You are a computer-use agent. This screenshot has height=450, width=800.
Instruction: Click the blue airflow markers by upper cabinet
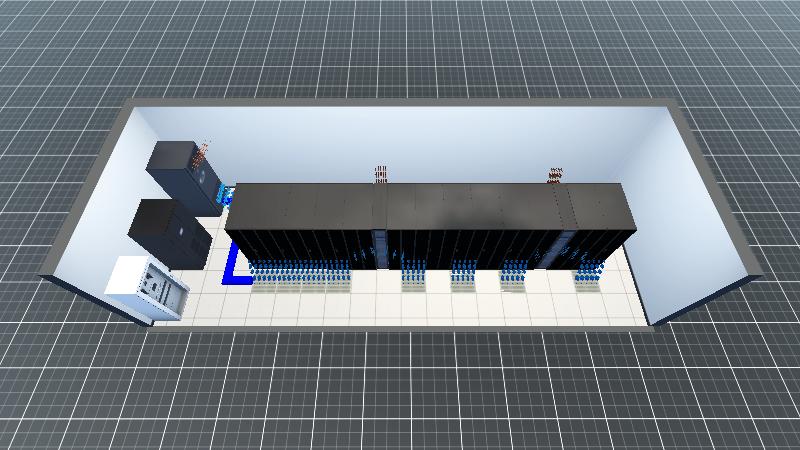(x=224, y=196)
